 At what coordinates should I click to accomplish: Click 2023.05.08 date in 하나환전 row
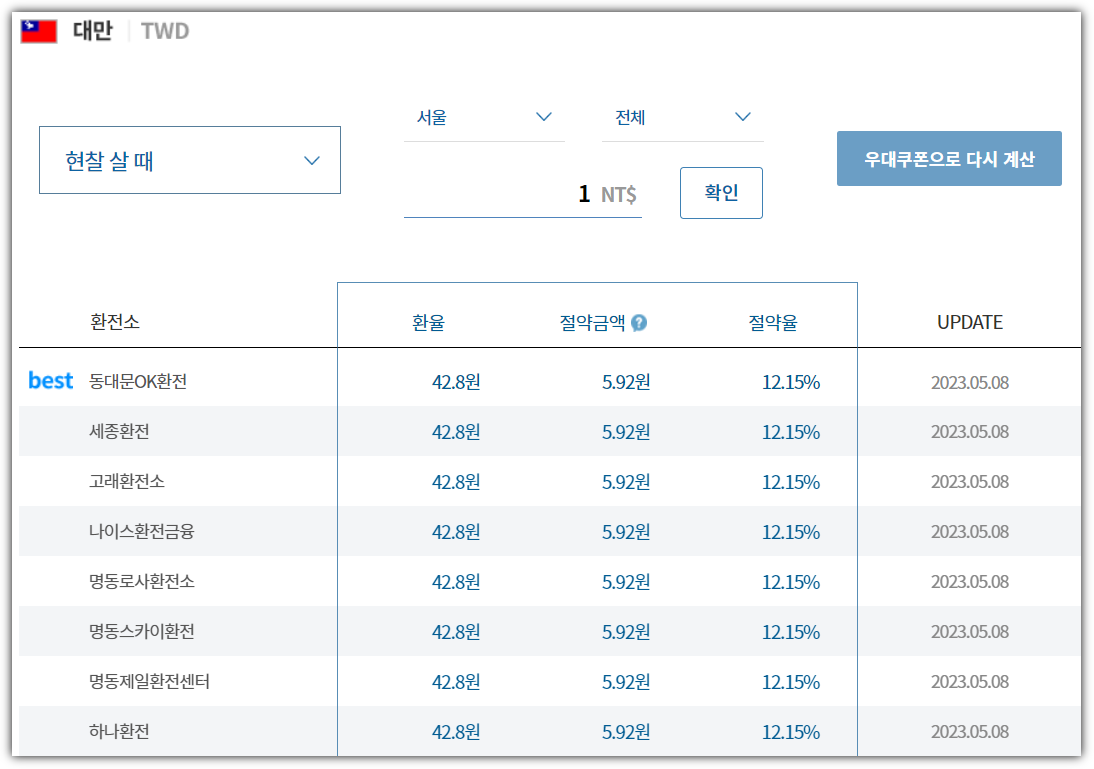click(970, 732)
